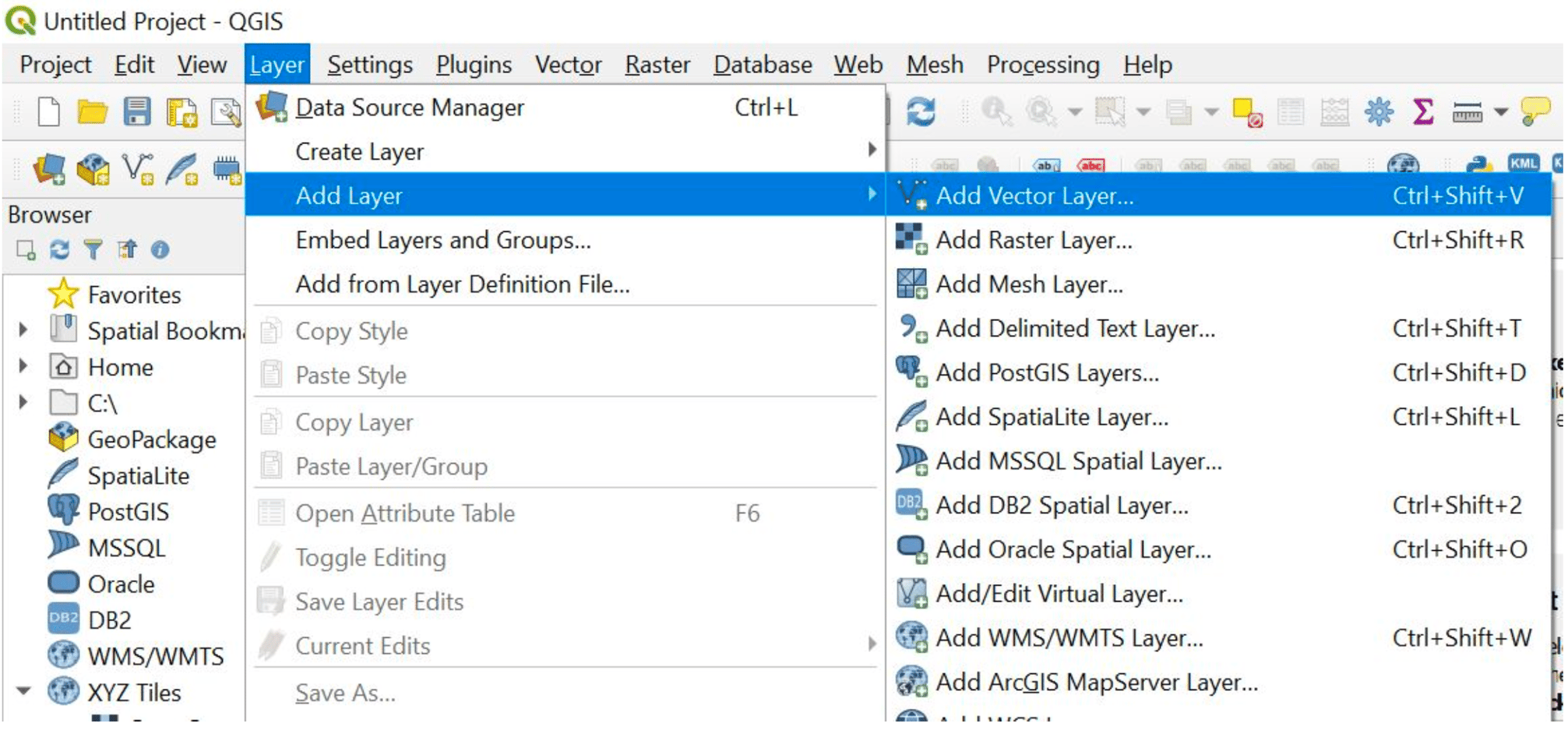Image resolution: width=1568 pixels, height=734 pixels.
Task: Expand the Spatial Bookmarks entry
Action: (x=22, y=330)
